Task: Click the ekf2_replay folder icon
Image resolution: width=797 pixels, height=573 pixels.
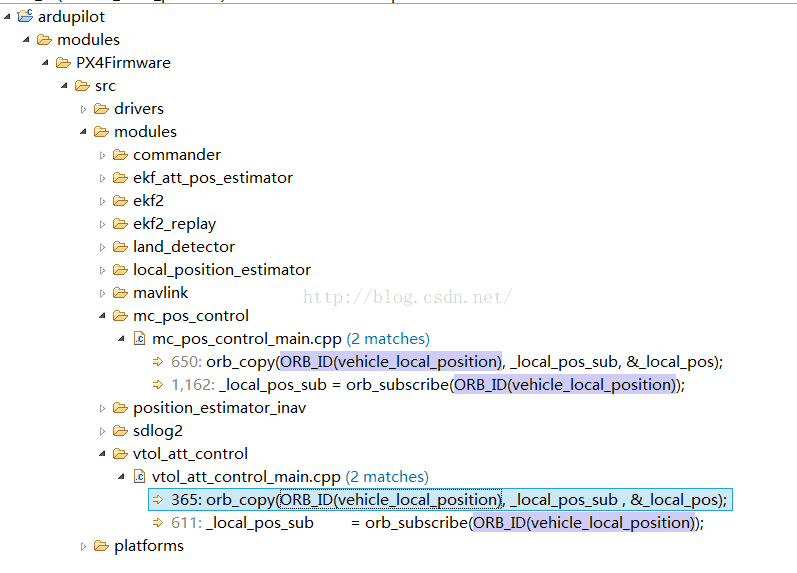Action: (x=120, y=224)
